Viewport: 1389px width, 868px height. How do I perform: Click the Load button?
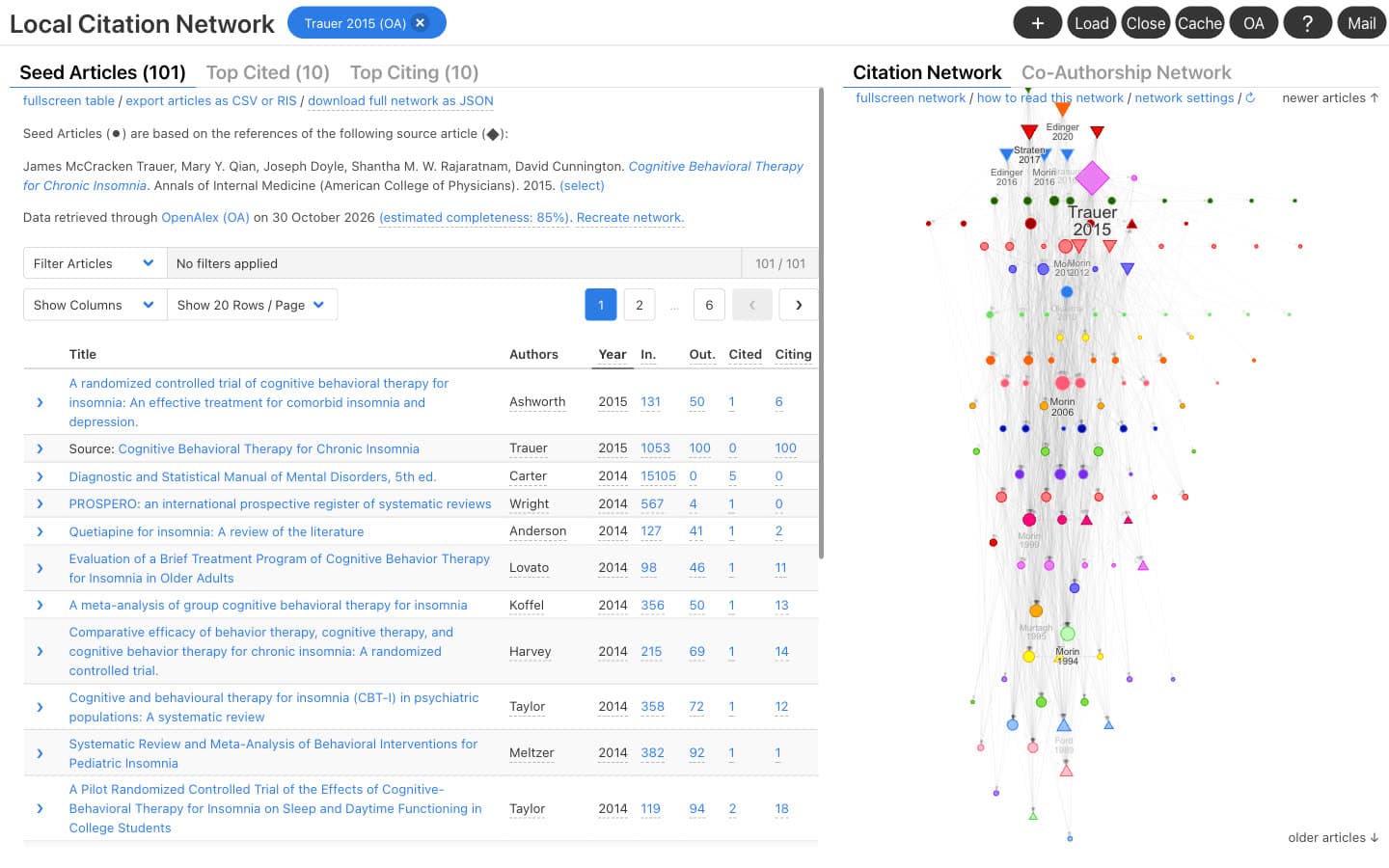click(x=1092, y=23)
